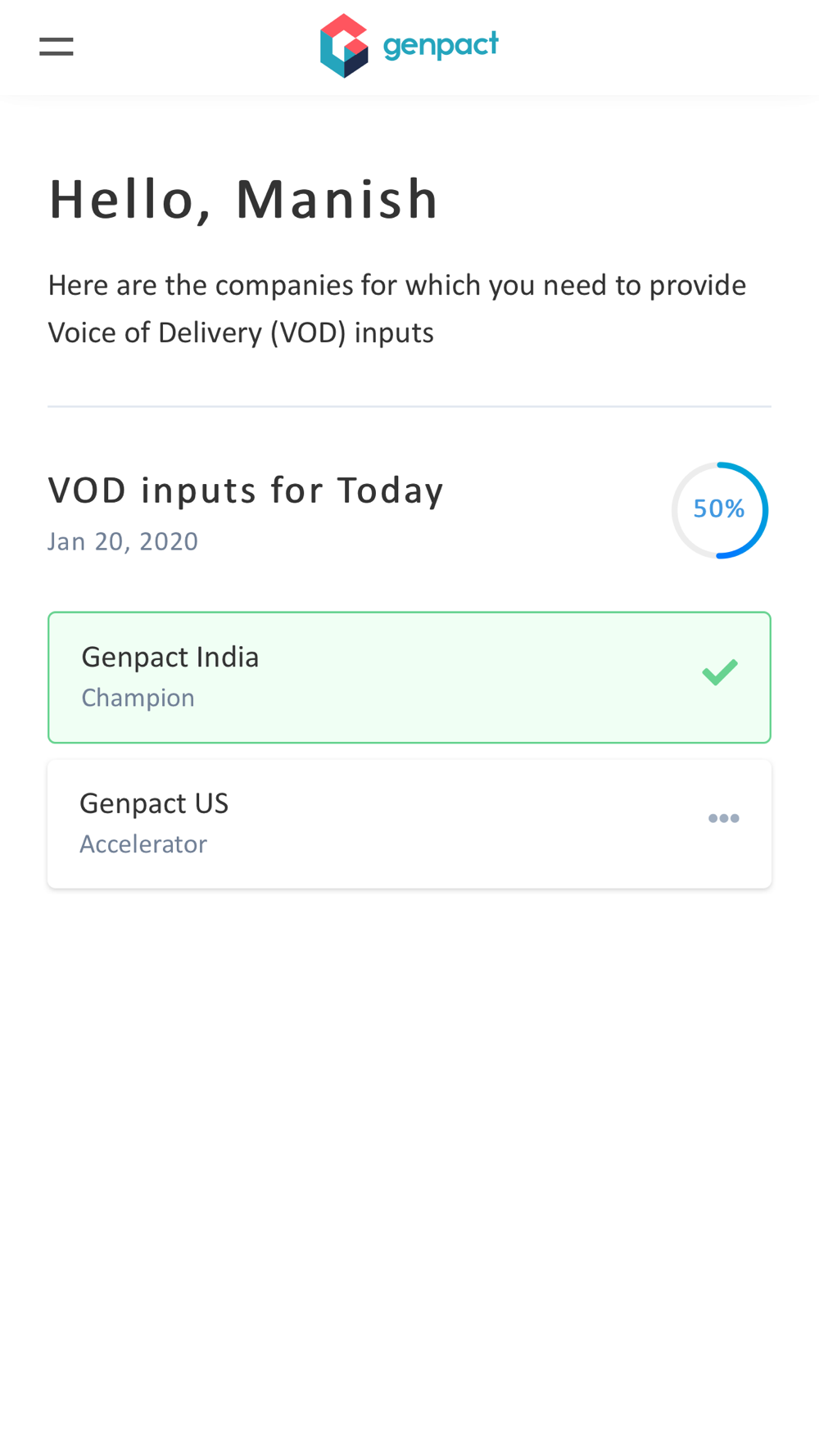Open the three-dots options on Genpact US
The image size is (819, 1456).
pos(724,818)
